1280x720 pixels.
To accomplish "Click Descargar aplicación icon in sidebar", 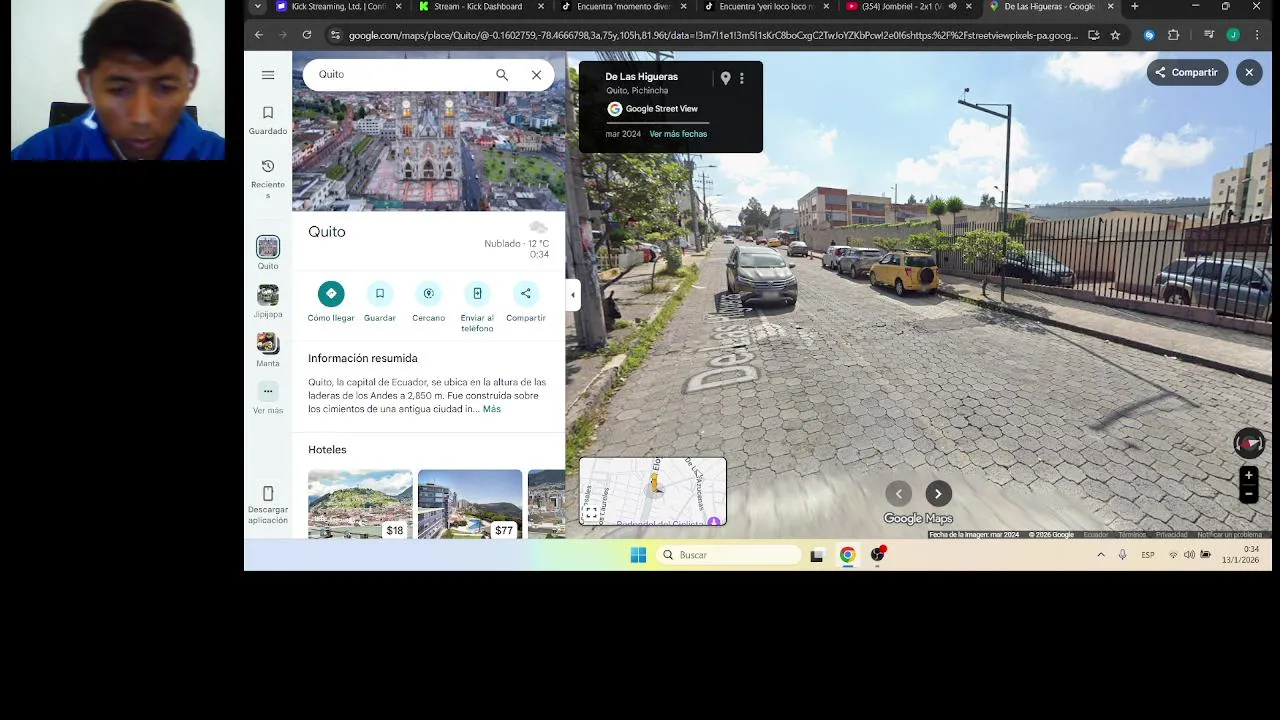I will (x=268, y=504).
